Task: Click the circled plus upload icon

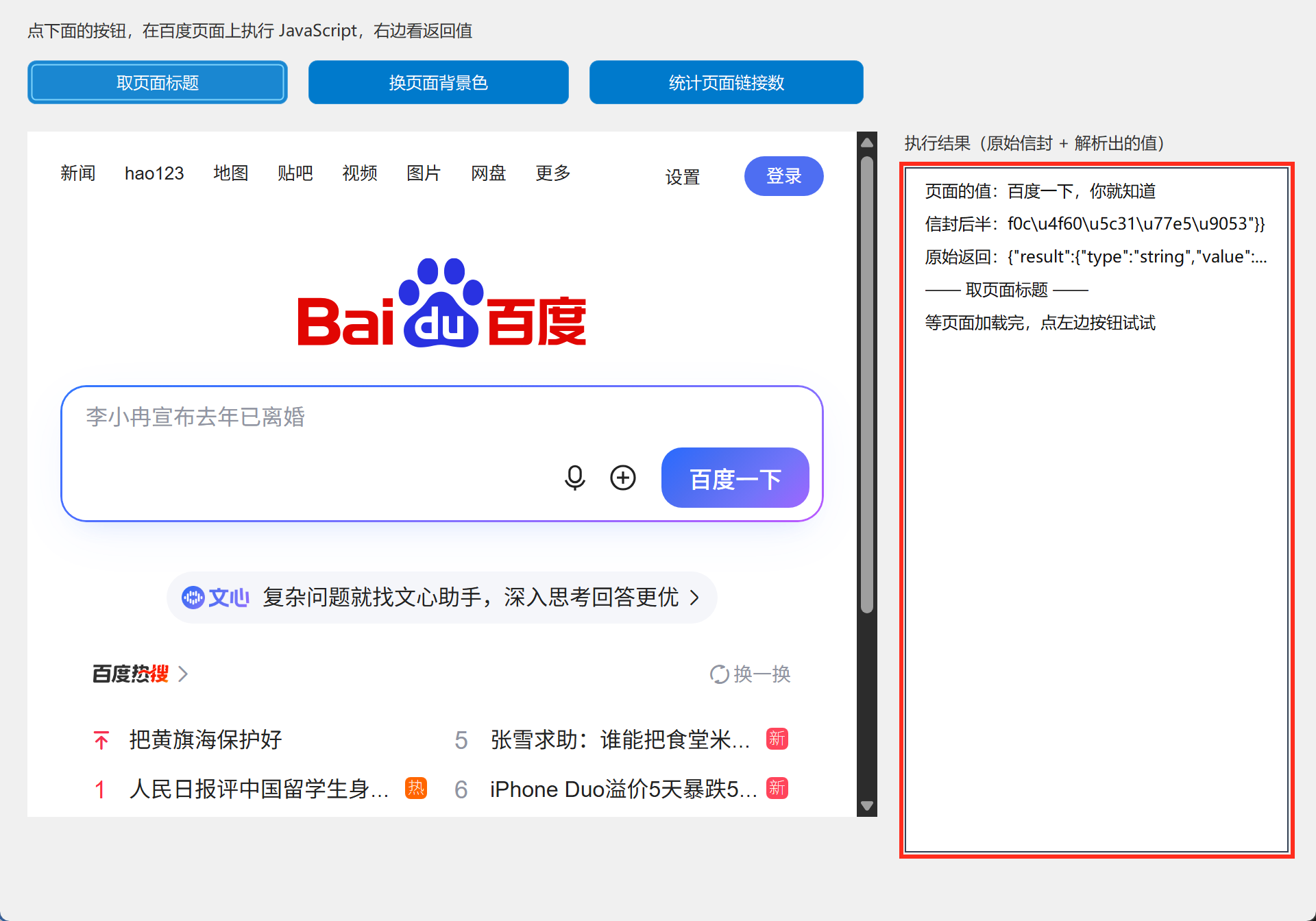Action: [623, 478]
